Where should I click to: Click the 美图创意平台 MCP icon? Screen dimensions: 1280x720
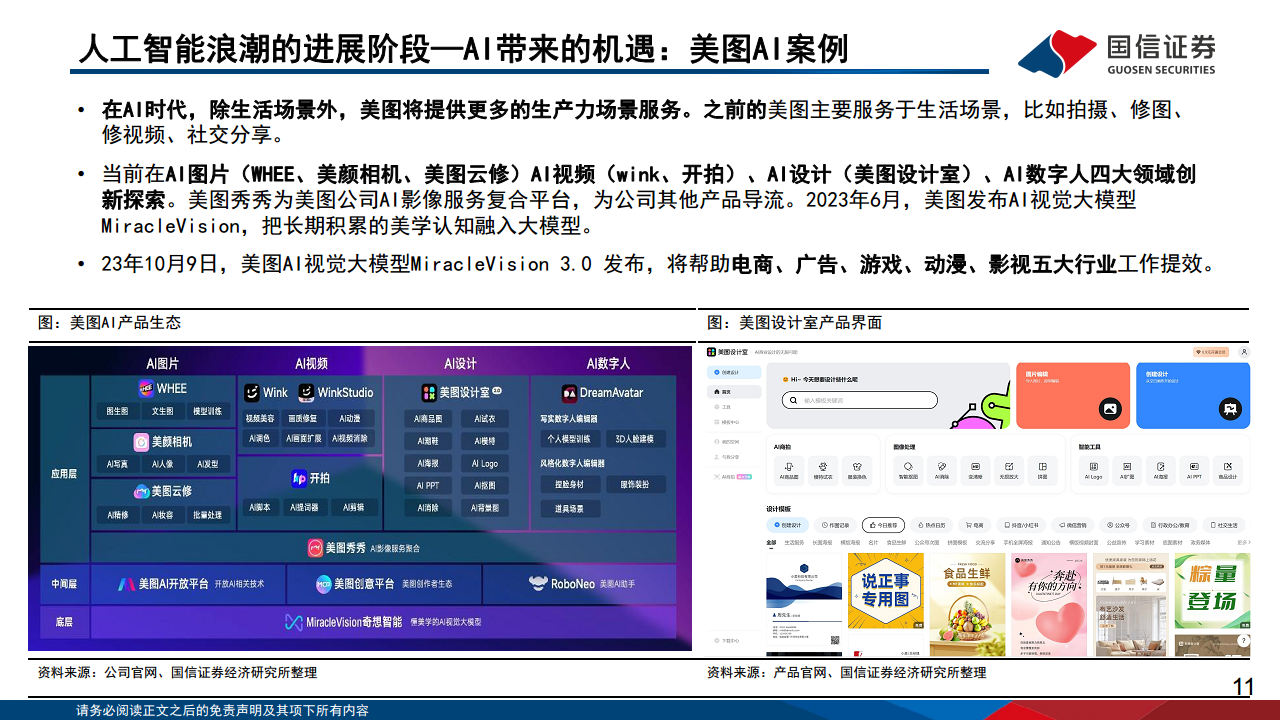323,584
